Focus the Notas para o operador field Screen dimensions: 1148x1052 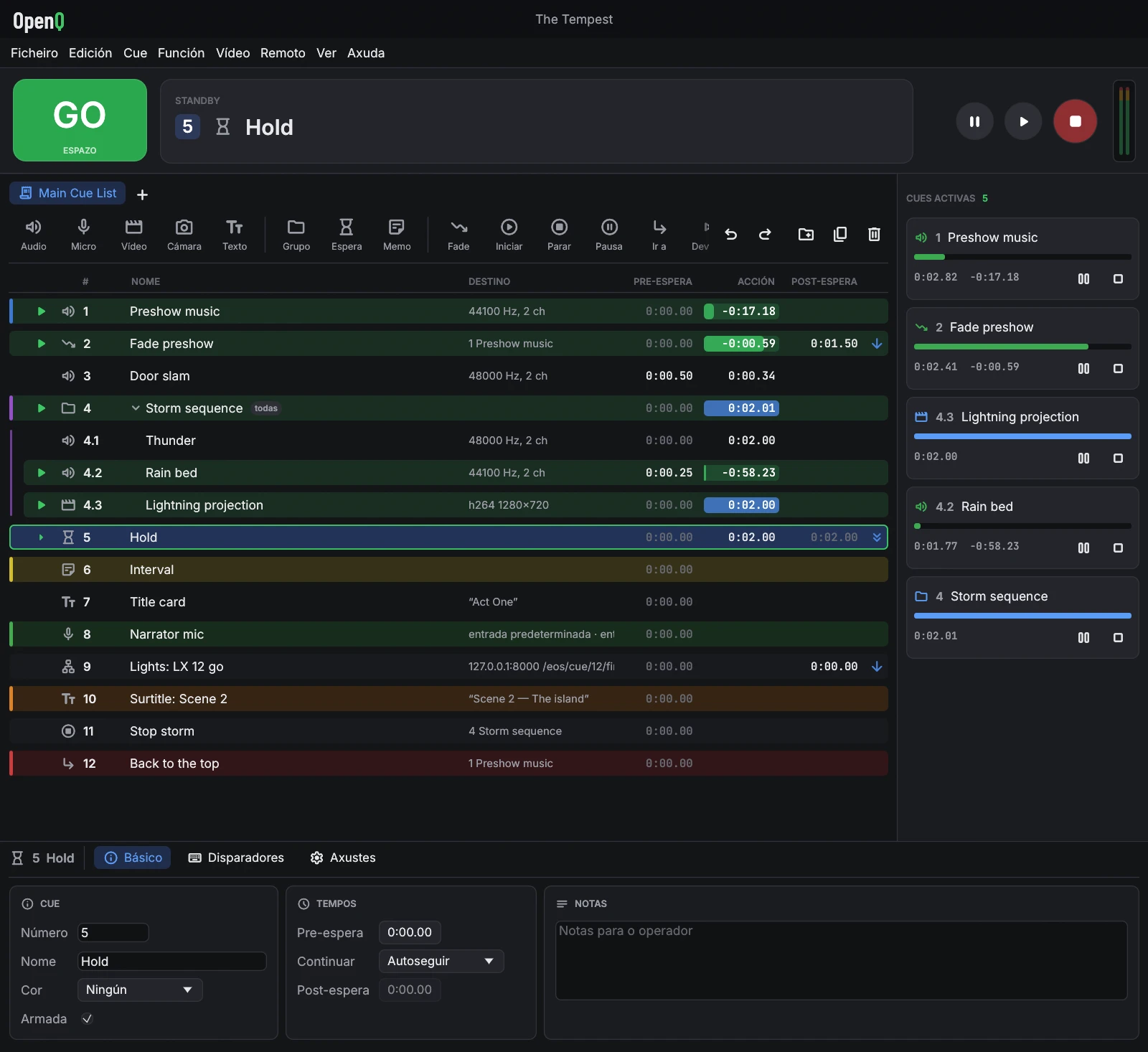point(842,961)
